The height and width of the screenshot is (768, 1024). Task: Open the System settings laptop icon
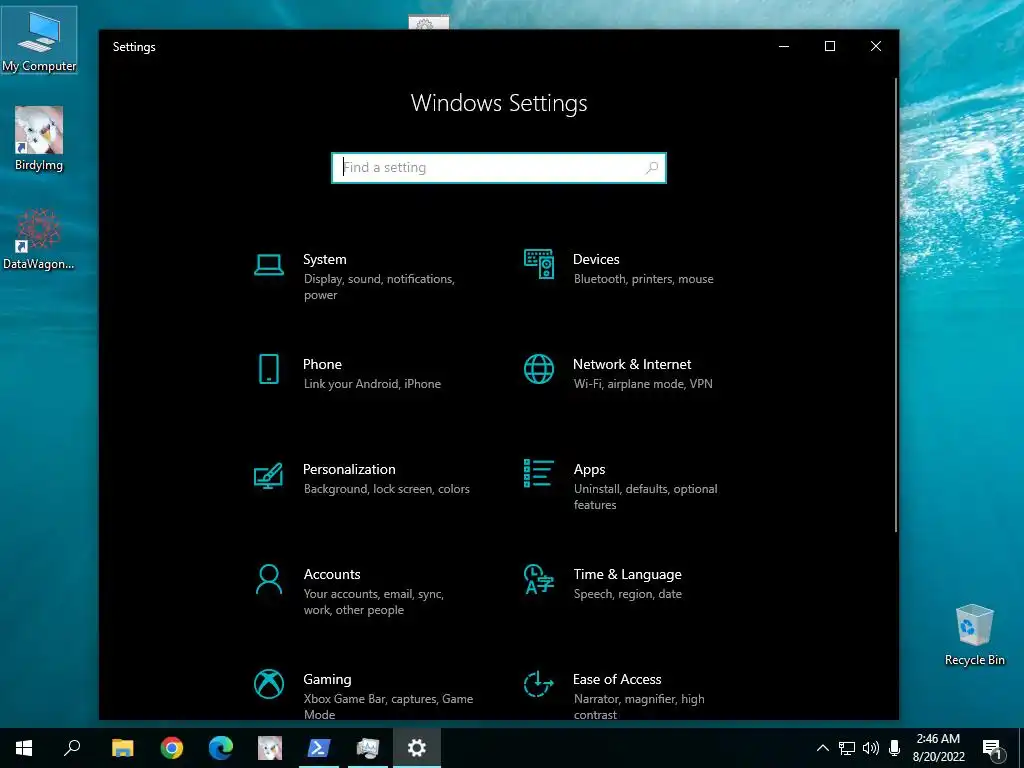tap(268, 265)
